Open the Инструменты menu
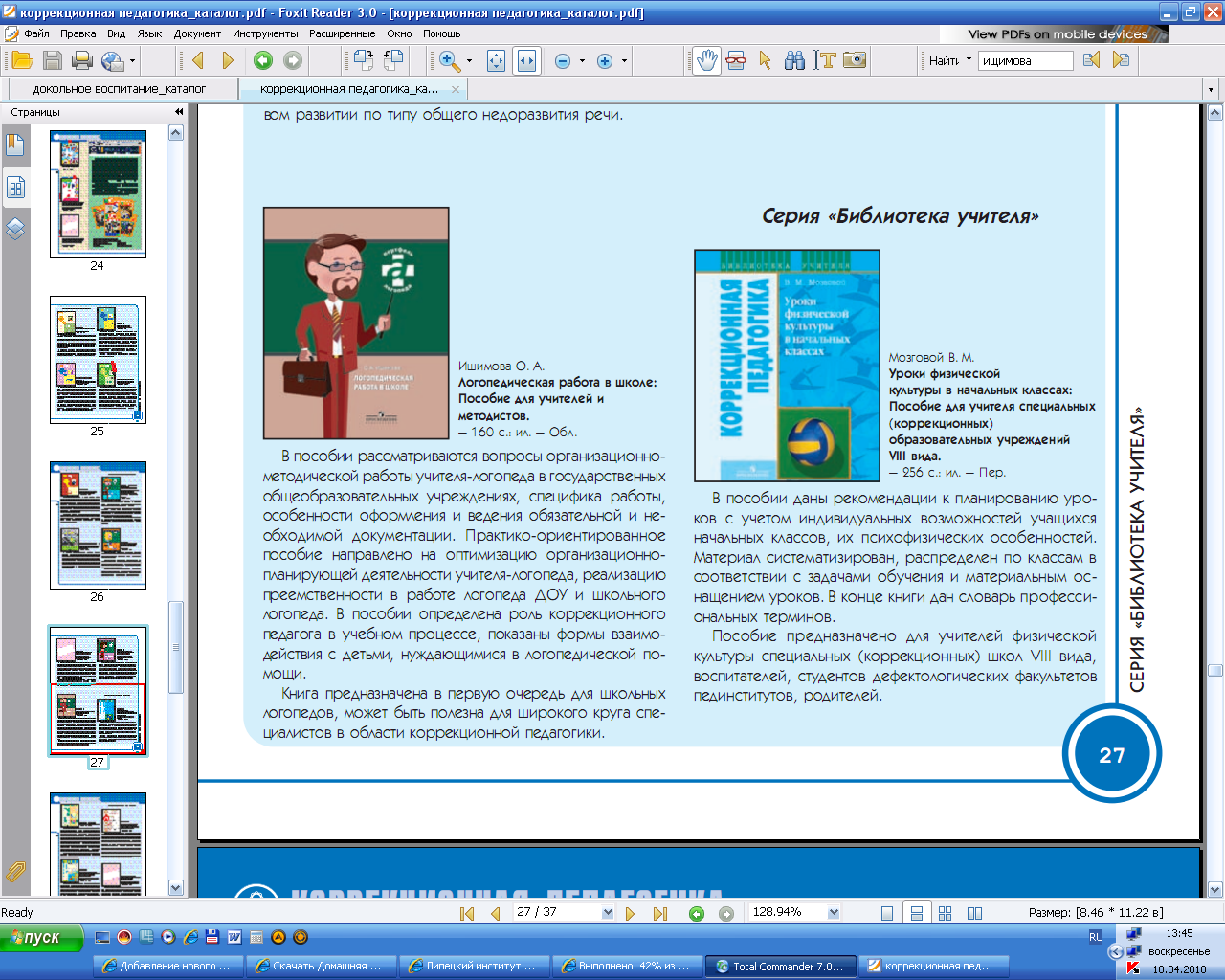 click(265, 33)
